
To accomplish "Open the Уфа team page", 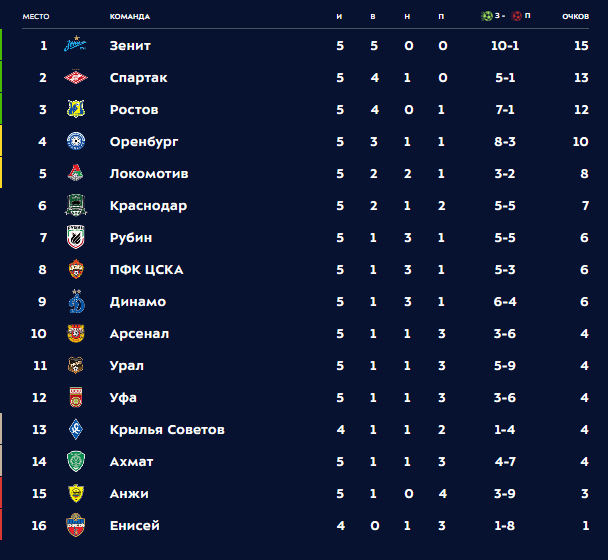I will coord(123,398).
